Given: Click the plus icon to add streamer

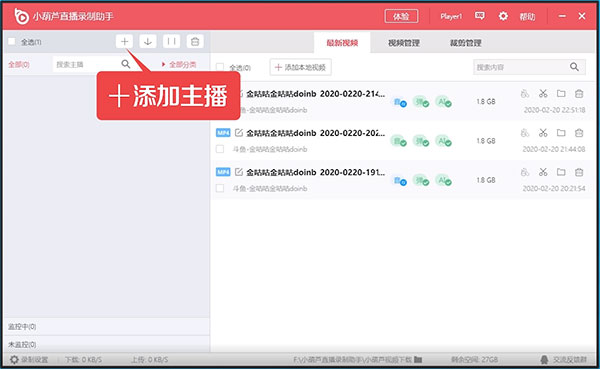Looking at the screenshot, I should coord(124,41).
